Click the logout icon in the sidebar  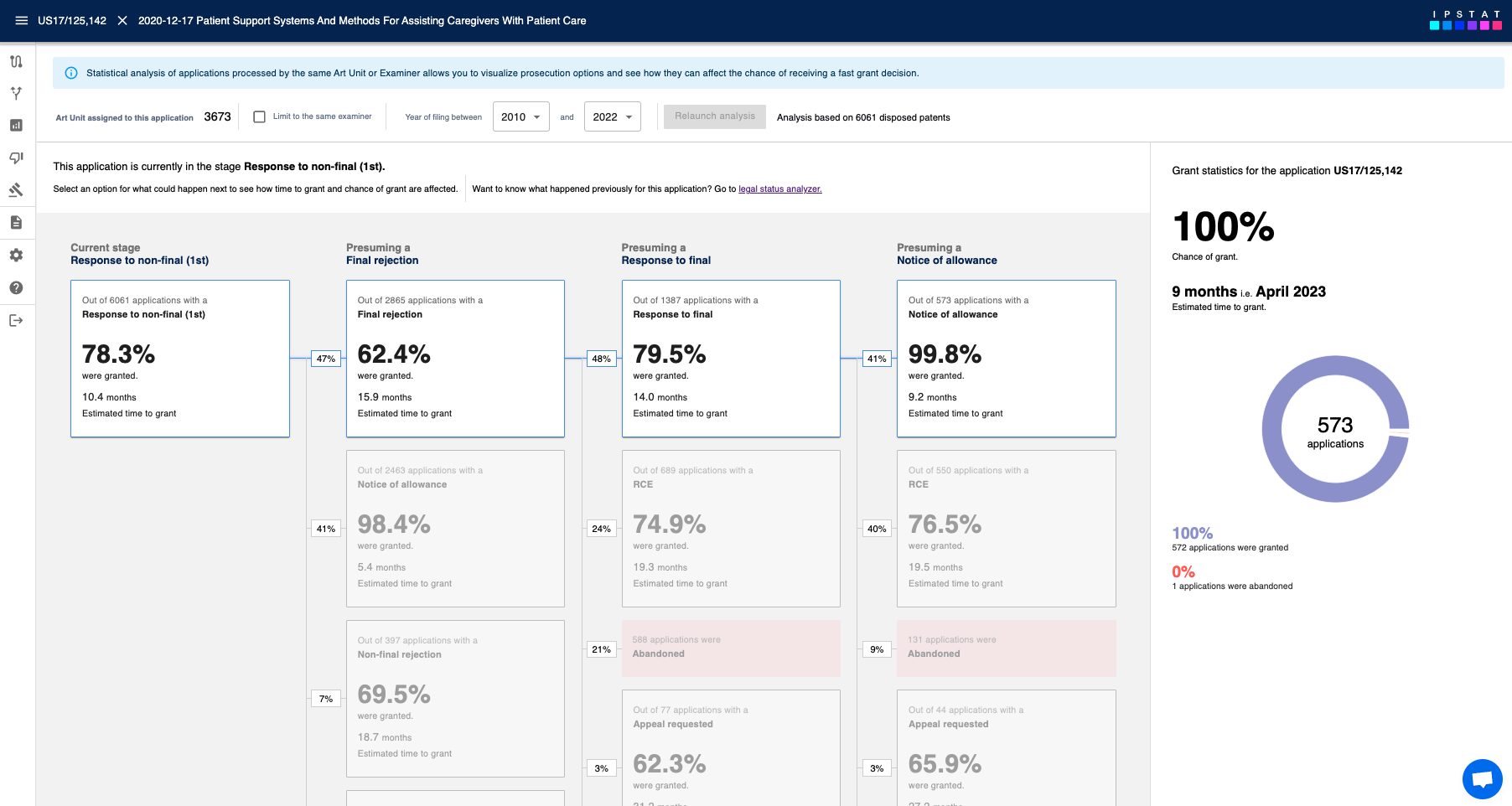click(16, 320)
